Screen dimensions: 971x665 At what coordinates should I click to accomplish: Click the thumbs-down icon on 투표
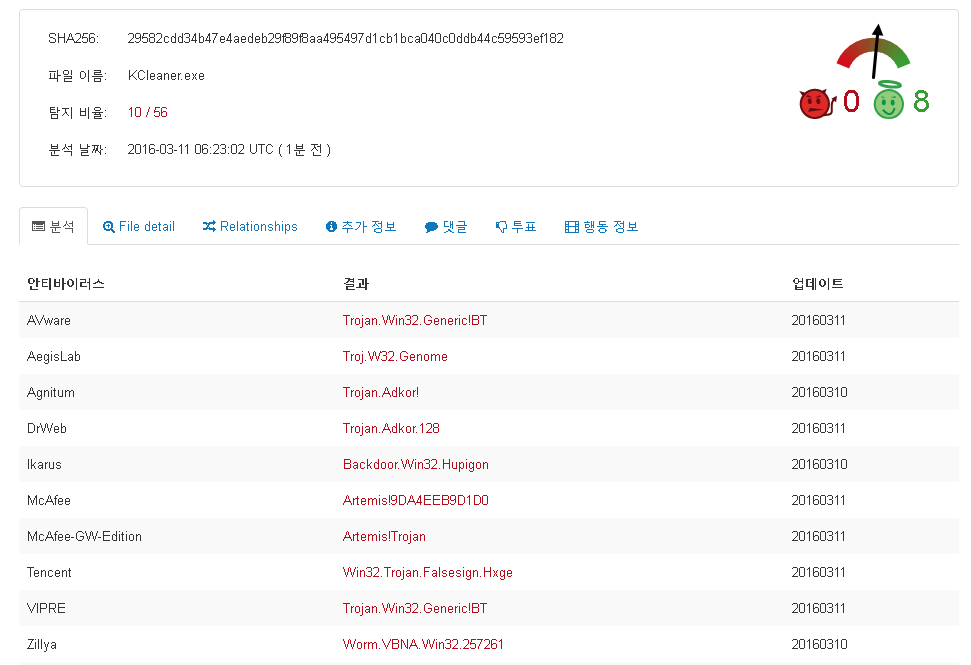coord(502,227)
